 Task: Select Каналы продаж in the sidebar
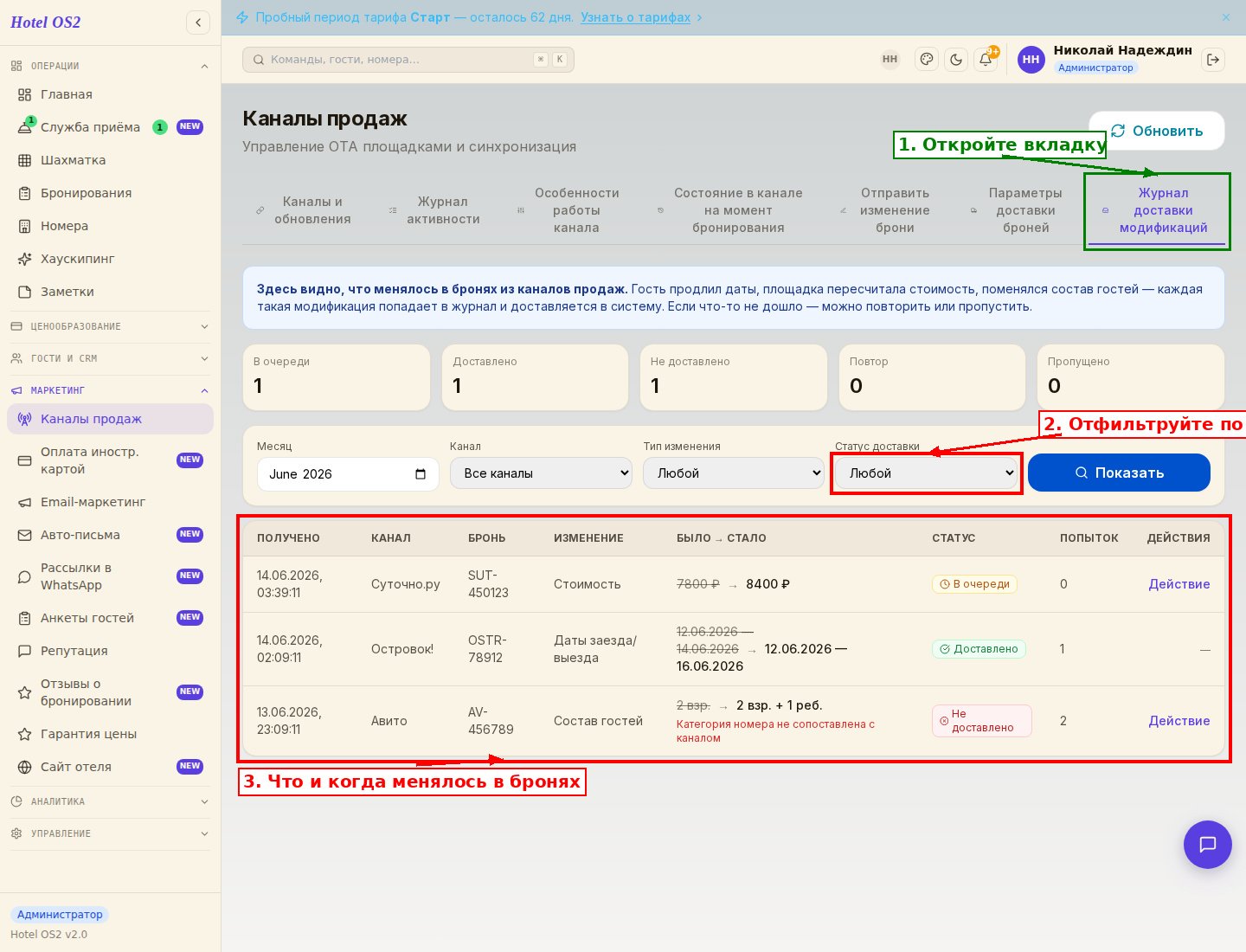[110, 419]
